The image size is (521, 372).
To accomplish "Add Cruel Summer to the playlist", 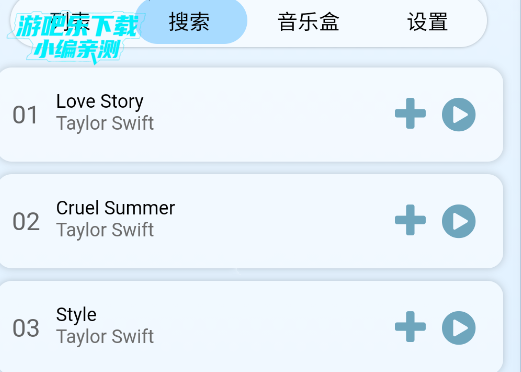I will click(410, 220).
